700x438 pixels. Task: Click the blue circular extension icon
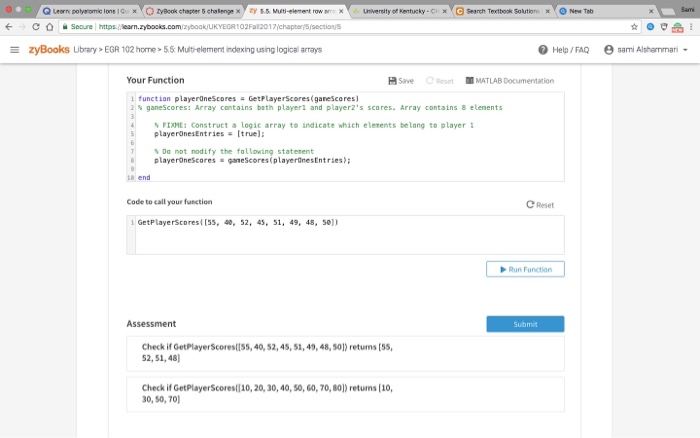pos(650,27)
